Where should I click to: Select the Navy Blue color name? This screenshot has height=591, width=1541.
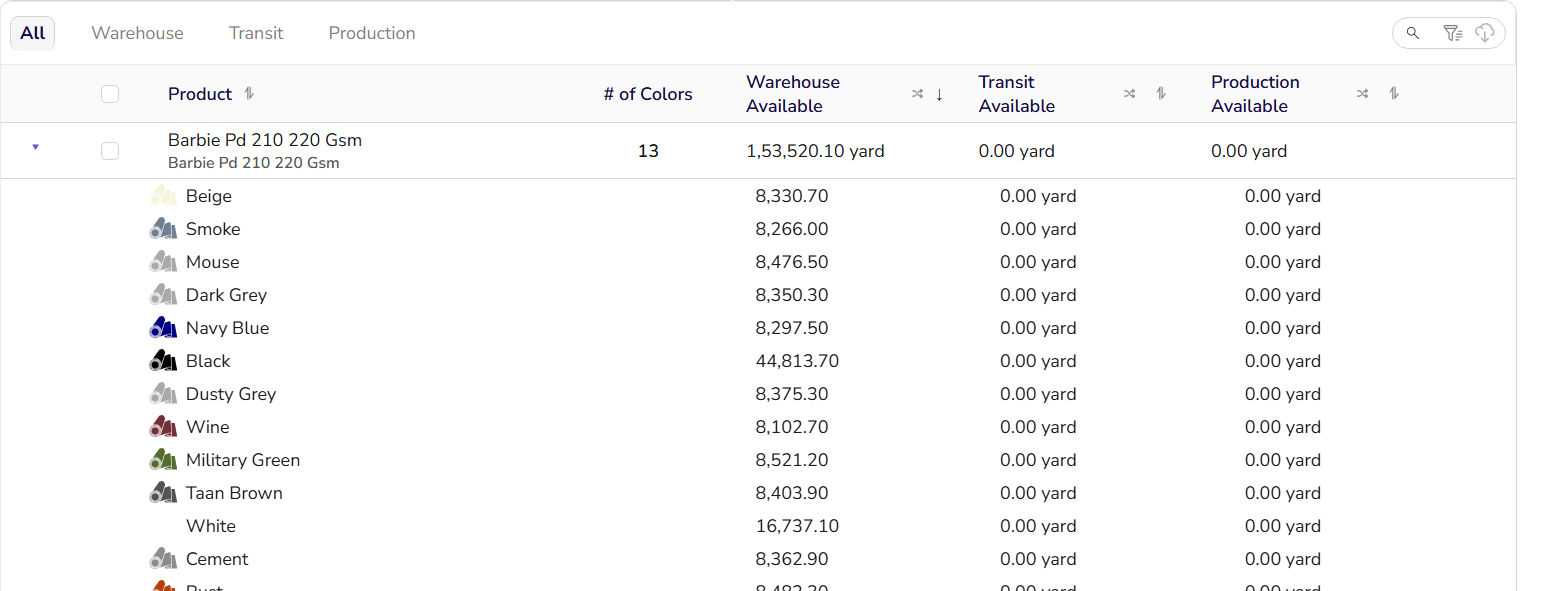pos(227,328)
